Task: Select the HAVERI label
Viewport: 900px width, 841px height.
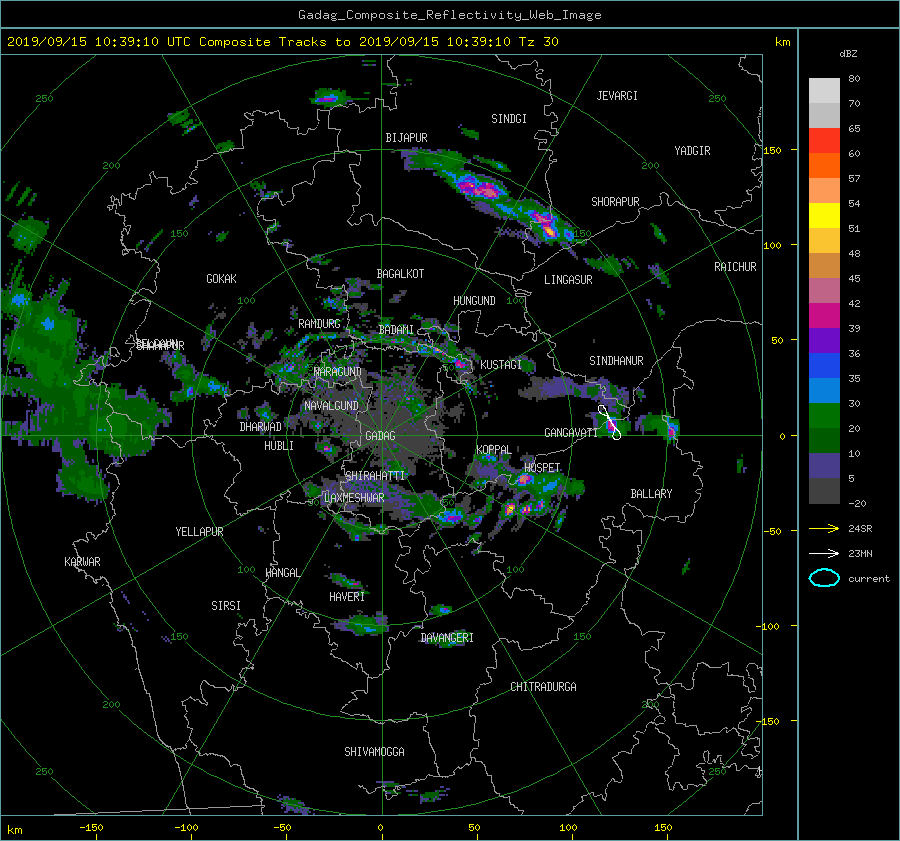Action: click(x=347, y=597)
